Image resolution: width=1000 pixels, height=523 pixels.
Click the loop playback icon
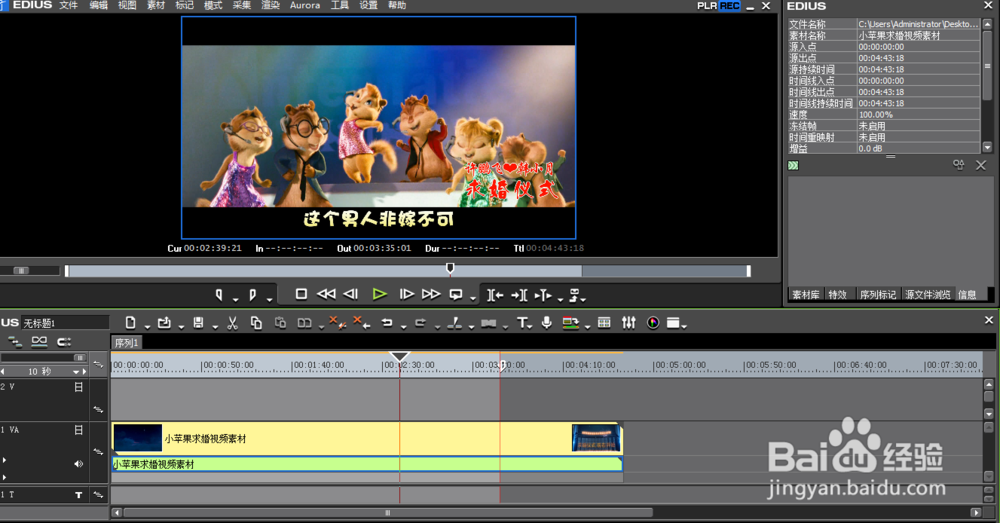click(x=456, y=295)
